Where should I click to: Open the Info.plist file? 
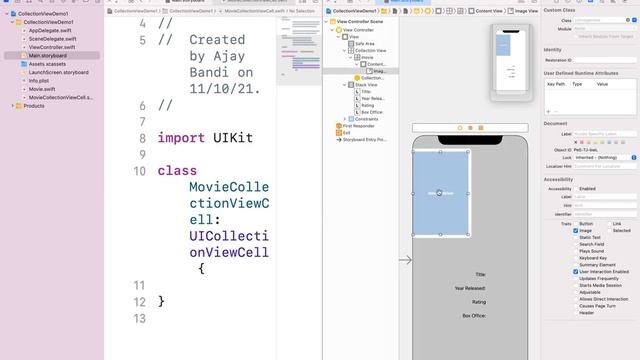(39, 81)
